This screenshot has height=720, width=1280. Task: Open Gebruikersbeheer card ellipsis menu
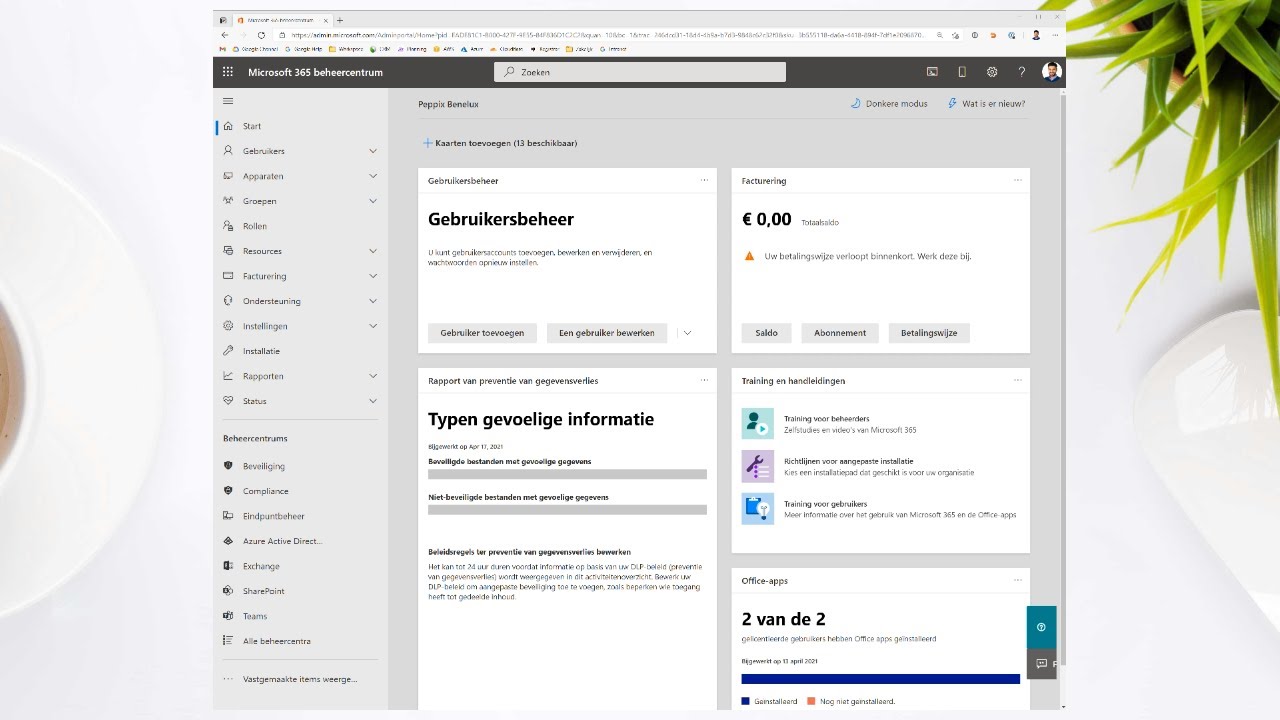click(704, 180)
